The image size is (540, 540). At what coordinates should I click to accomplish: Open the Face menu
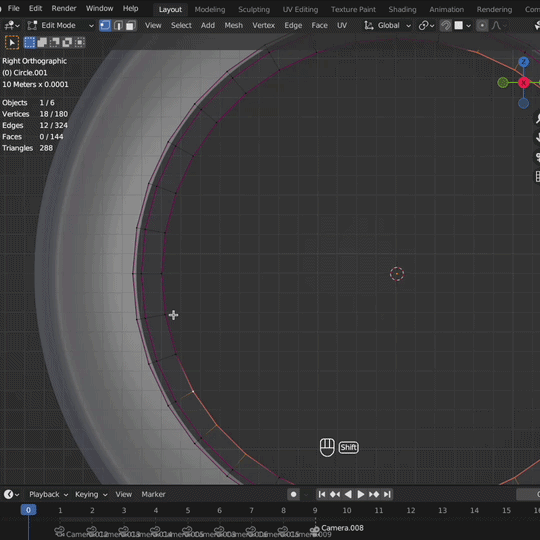tap(319, 25)
